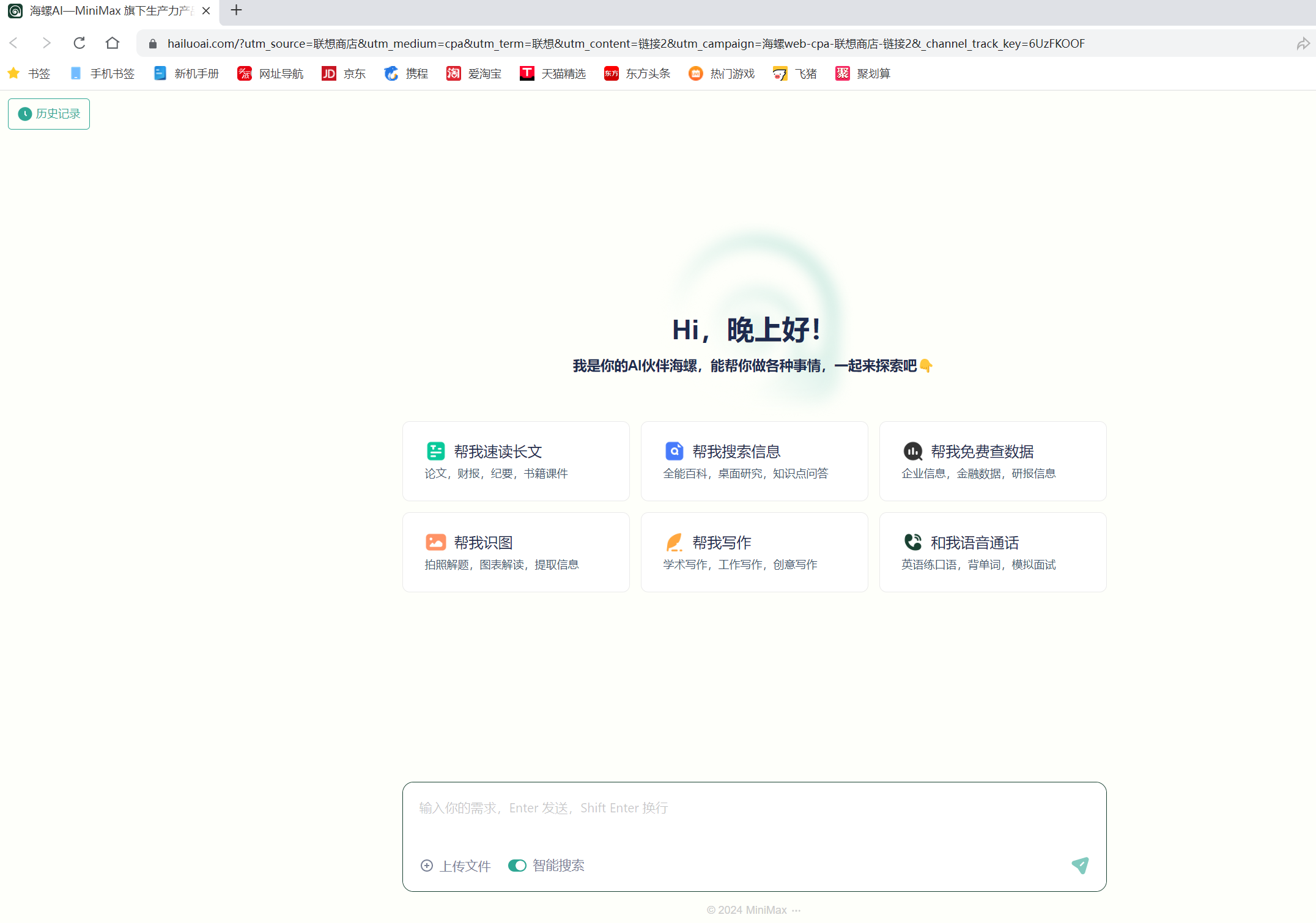Screen dimensions: 1316x923
Task: Open the footer more options ellipsis
Action: pyautogui.click(x=796, y=910)
